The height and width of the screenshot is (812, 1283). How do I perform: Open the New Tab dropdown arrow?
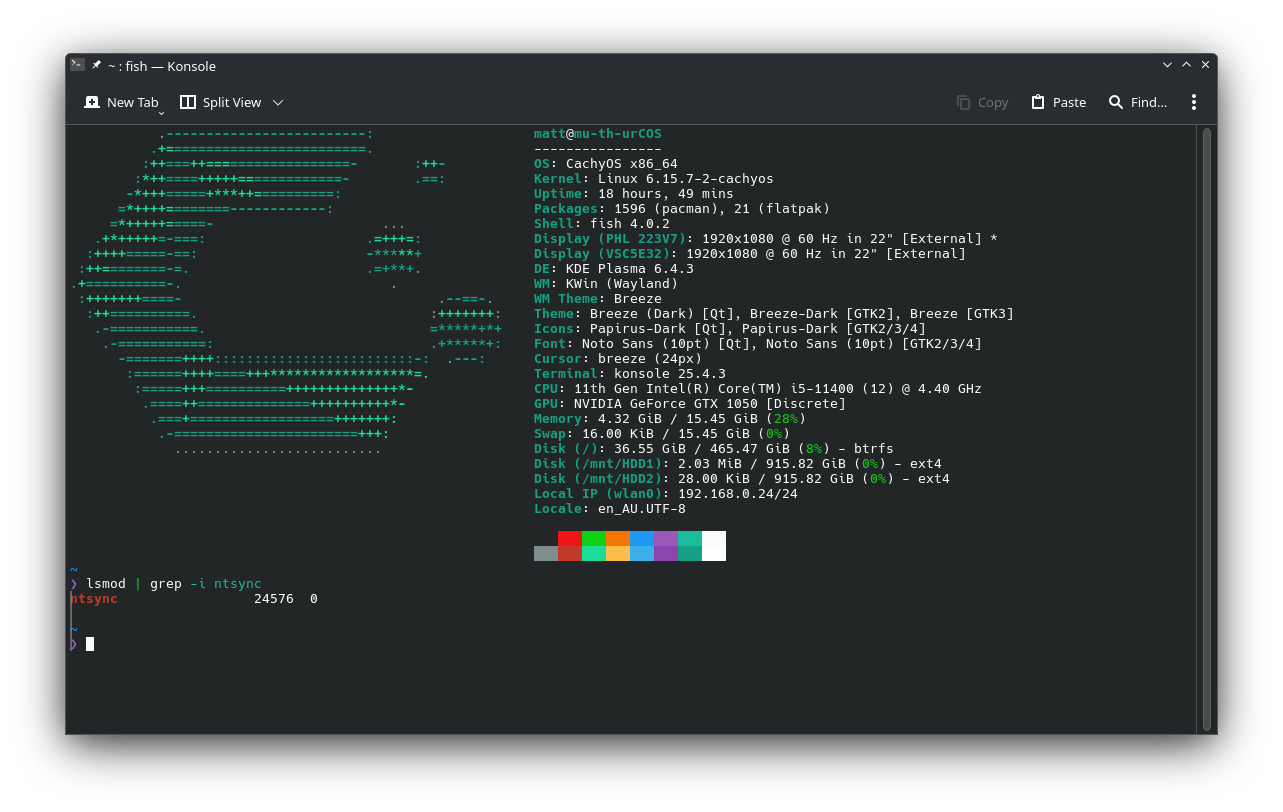161,113
